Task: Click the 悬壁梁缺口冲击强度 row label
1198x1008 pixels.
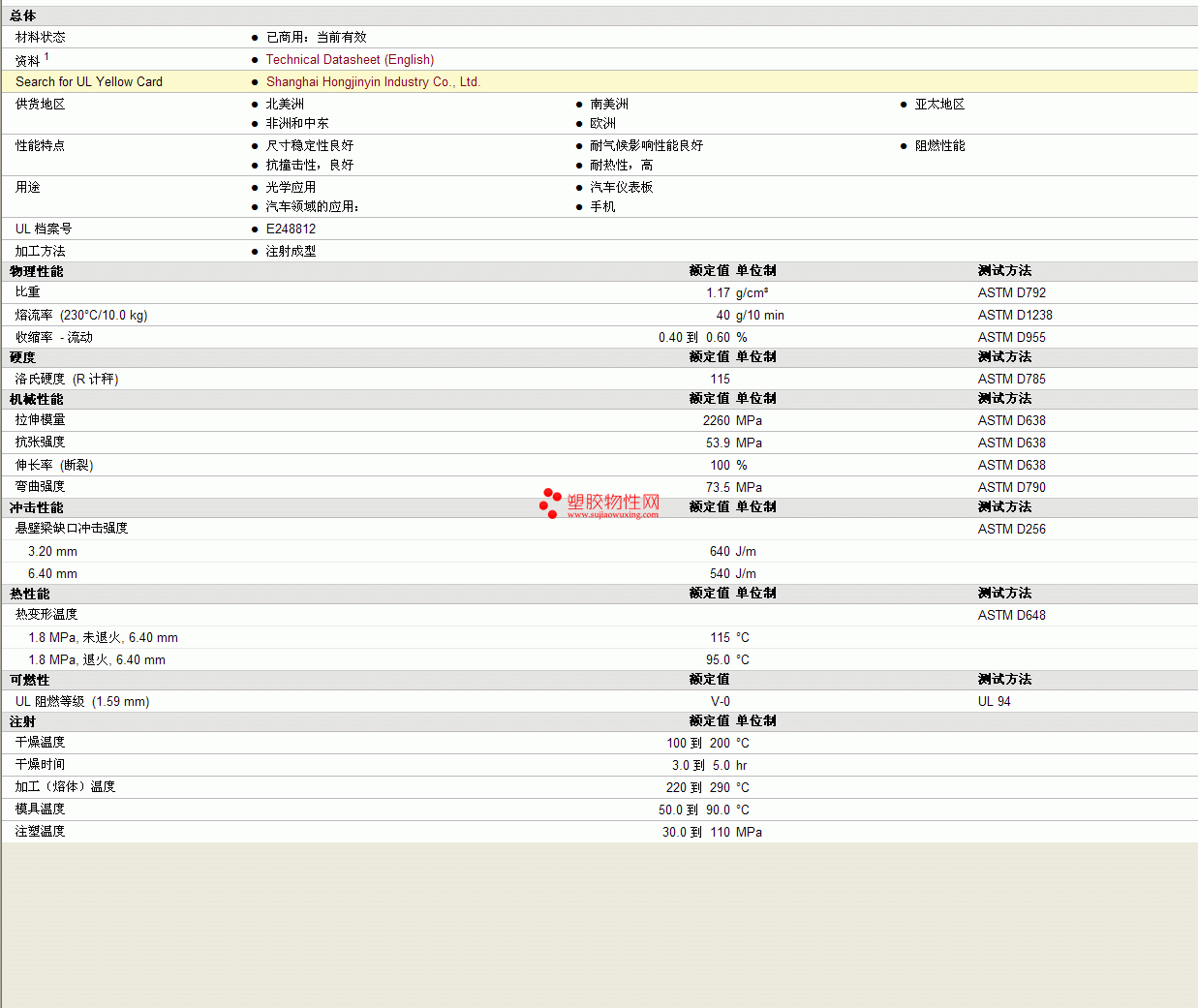Action: tap(72, 529)
